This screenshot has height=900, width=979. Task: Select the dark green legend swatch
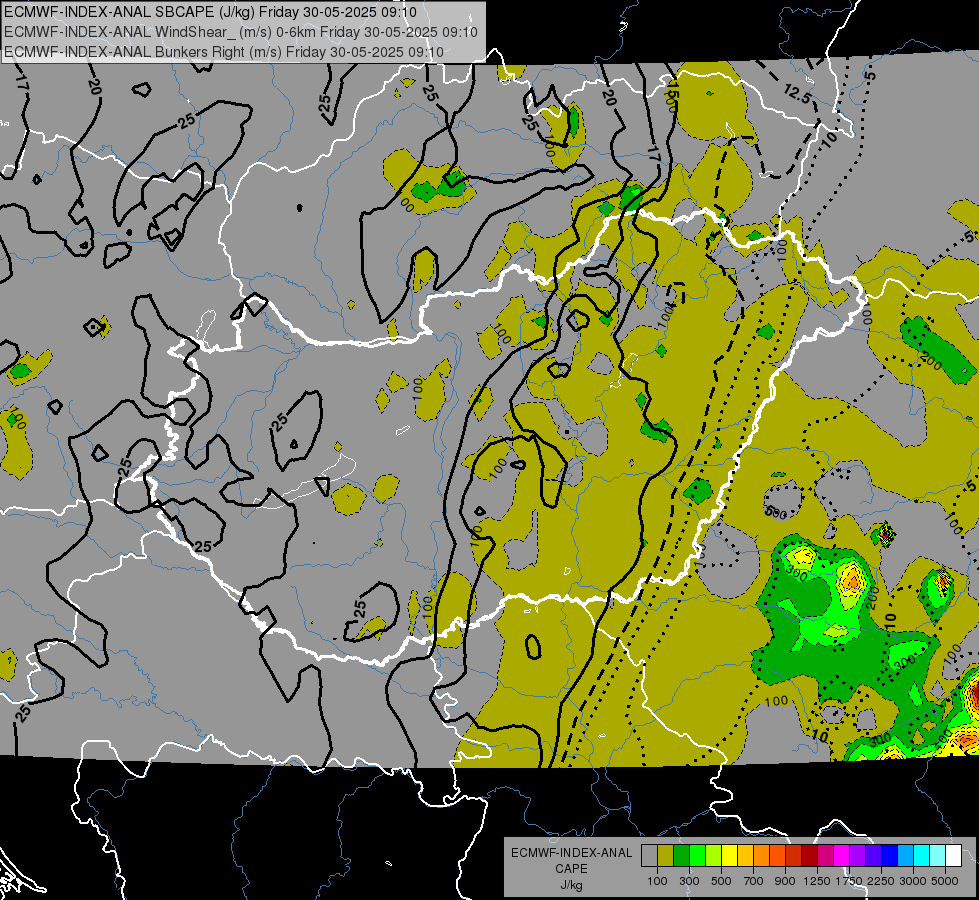point(681,855)
